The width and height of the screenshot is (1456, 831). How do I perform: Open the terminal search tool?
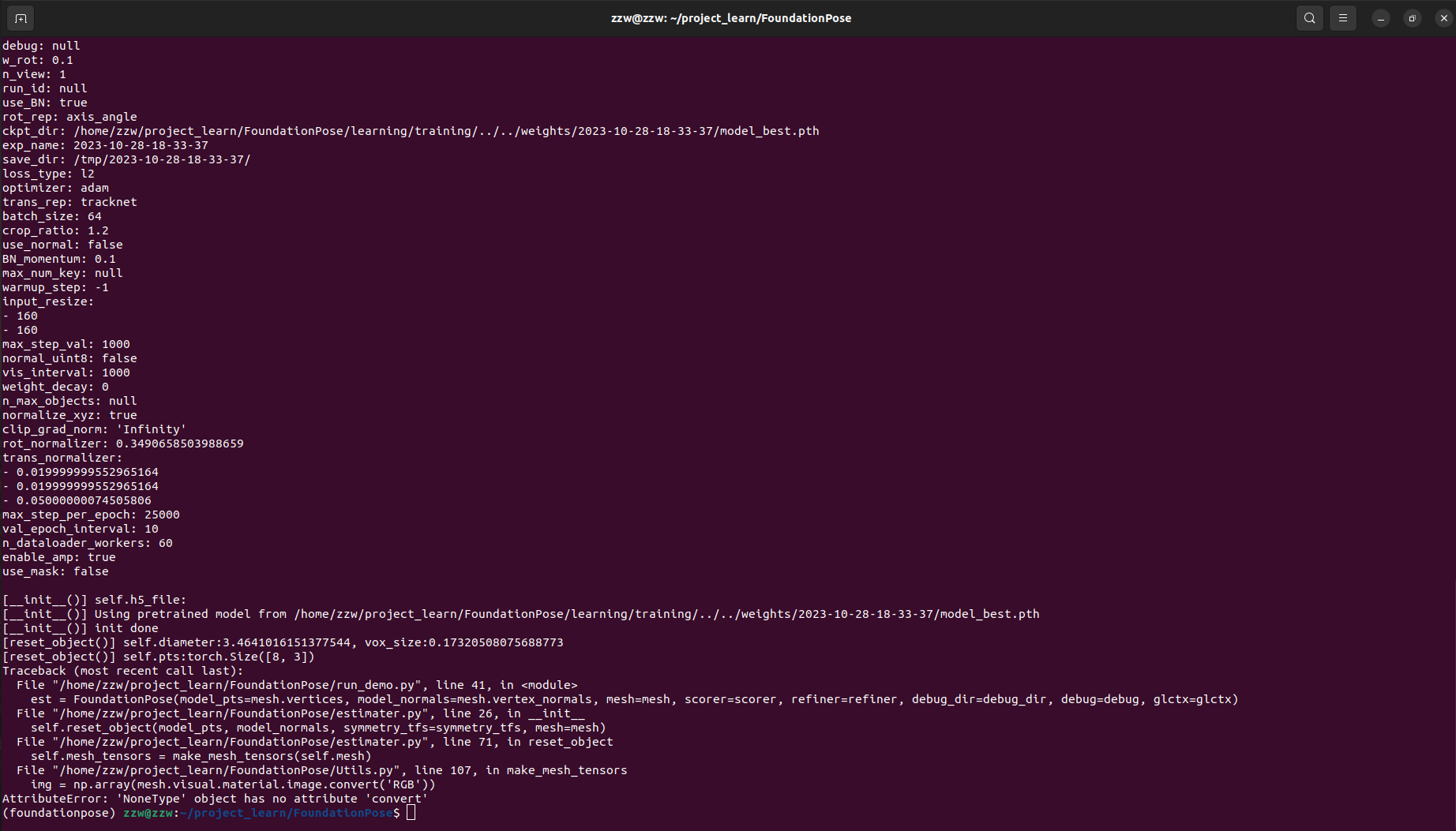click(1309, 18)
